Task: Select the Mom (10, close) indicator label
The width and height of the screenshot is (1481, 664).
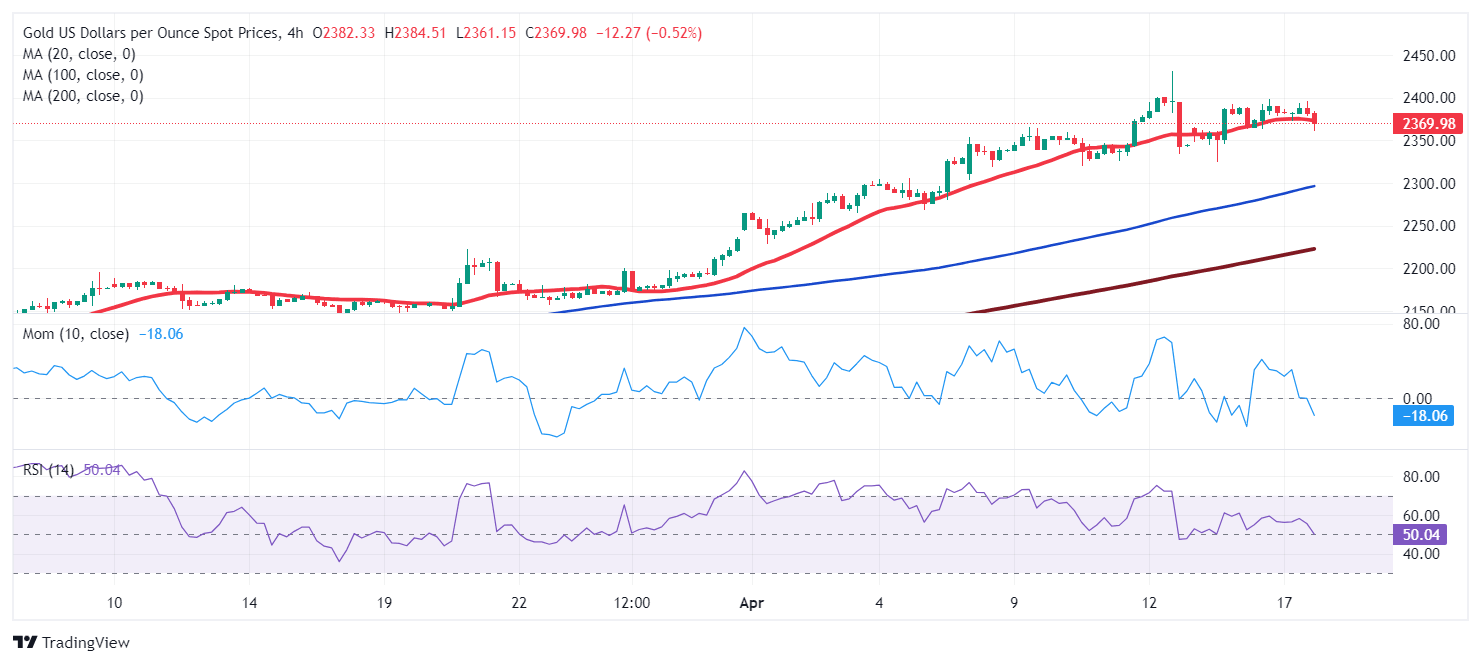Action: tap(76, 333)
